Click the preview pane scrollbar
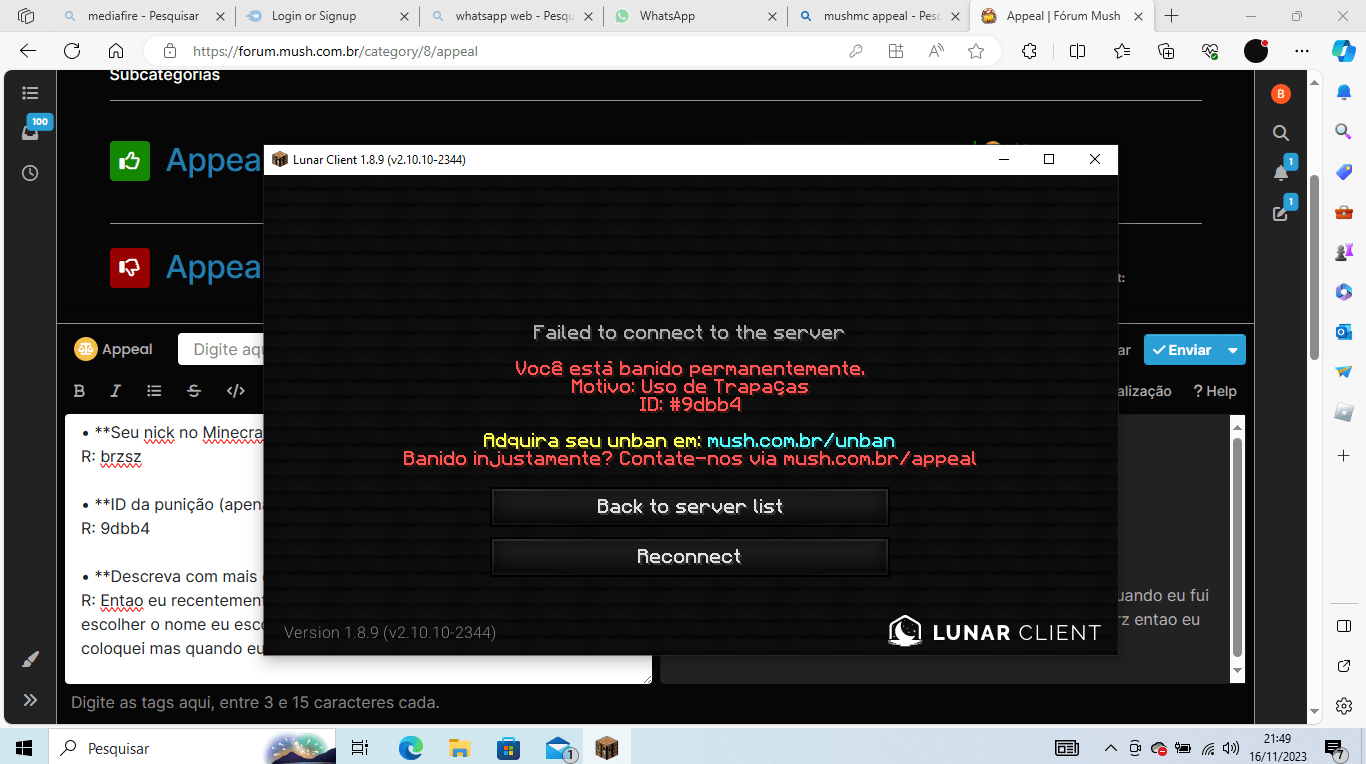 pos(1237,548)
